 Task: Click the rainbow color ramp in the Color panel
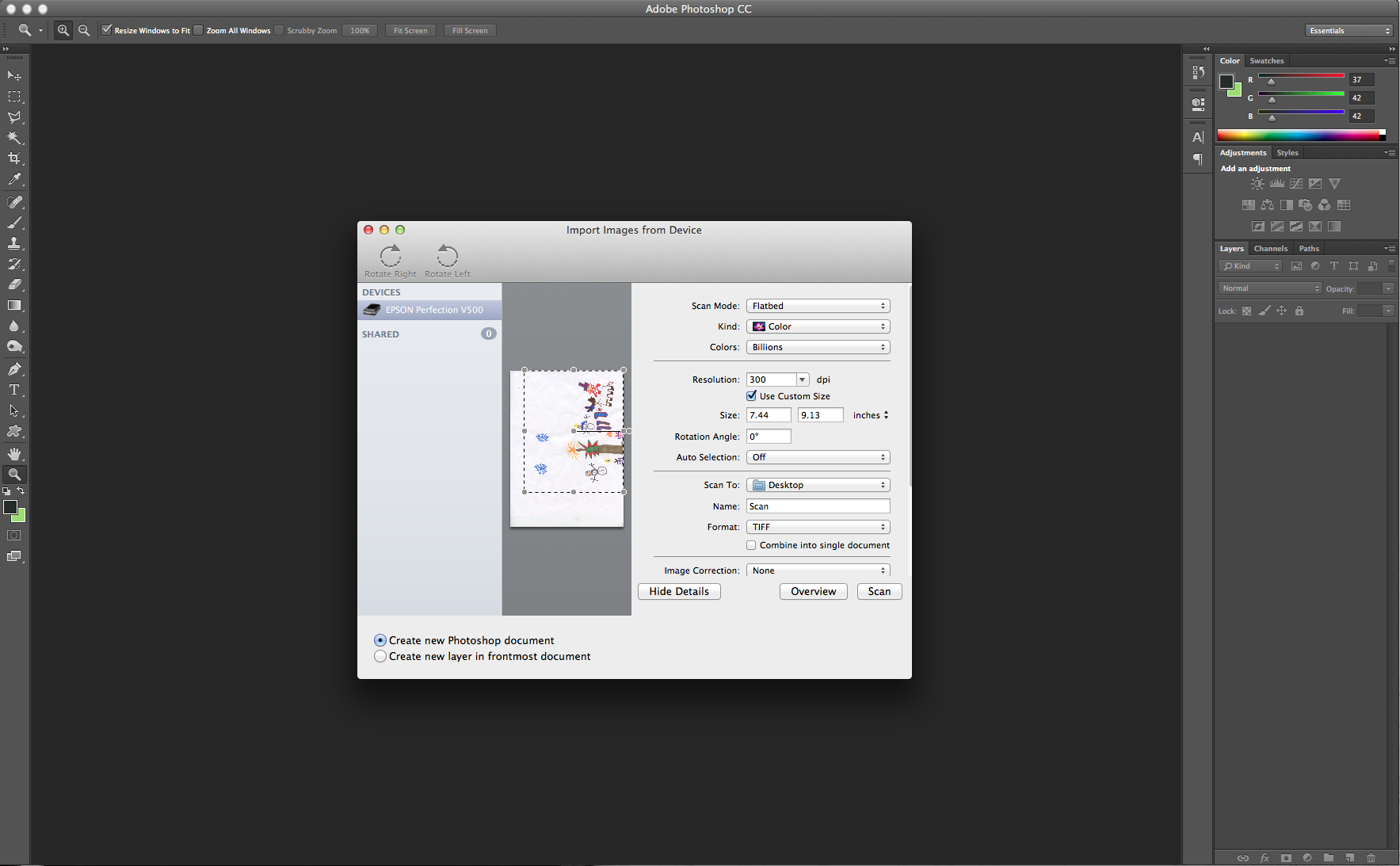(x=1300, y=135)
